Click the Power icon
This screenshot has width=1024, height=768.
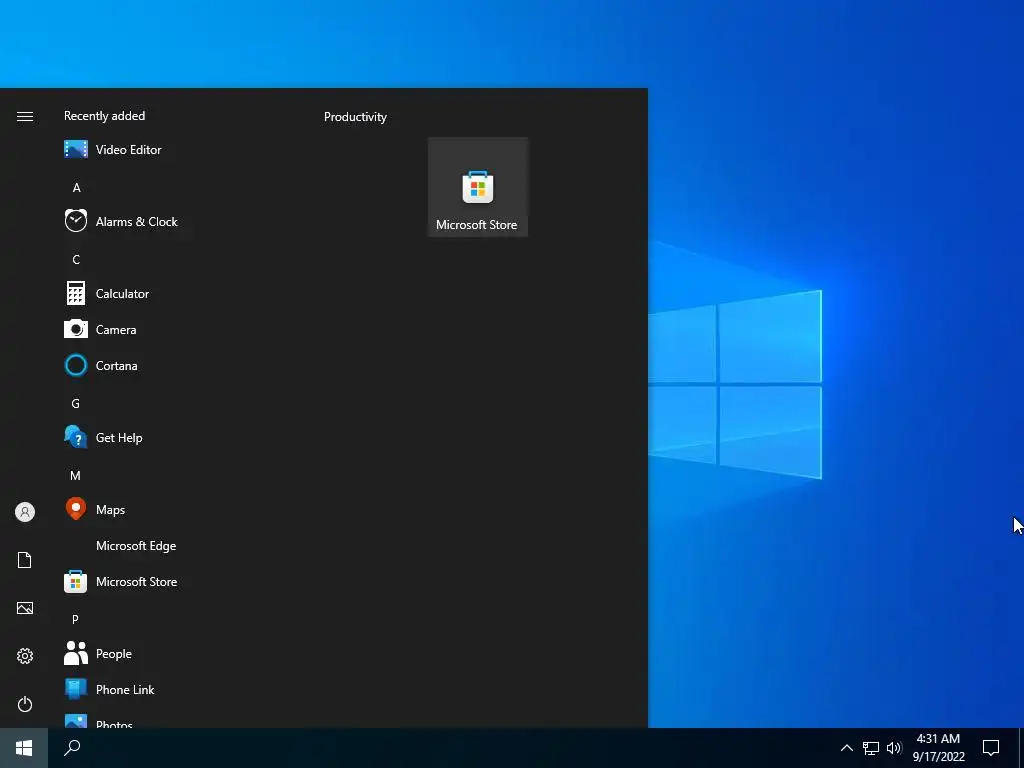(x=25, y=704)
